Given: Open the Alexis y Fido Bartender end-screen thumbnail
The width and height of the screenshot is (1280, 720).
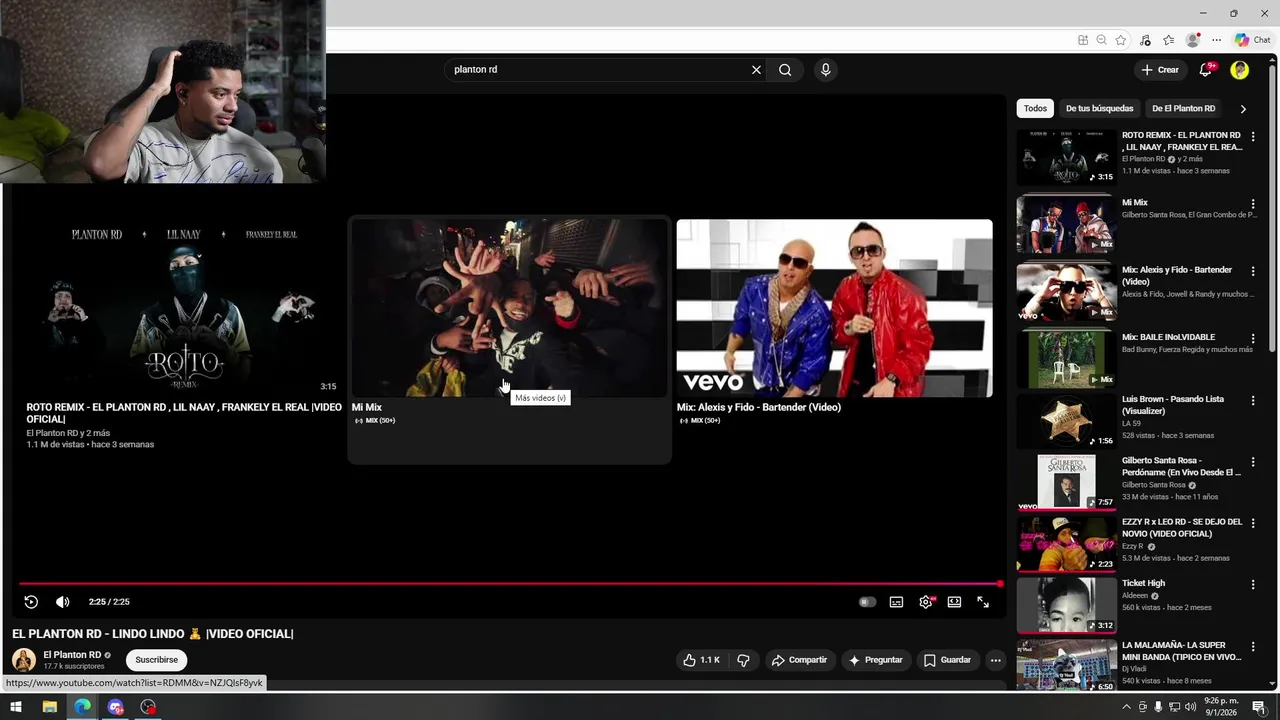Looking at the screenshot, I should [834, 308].
